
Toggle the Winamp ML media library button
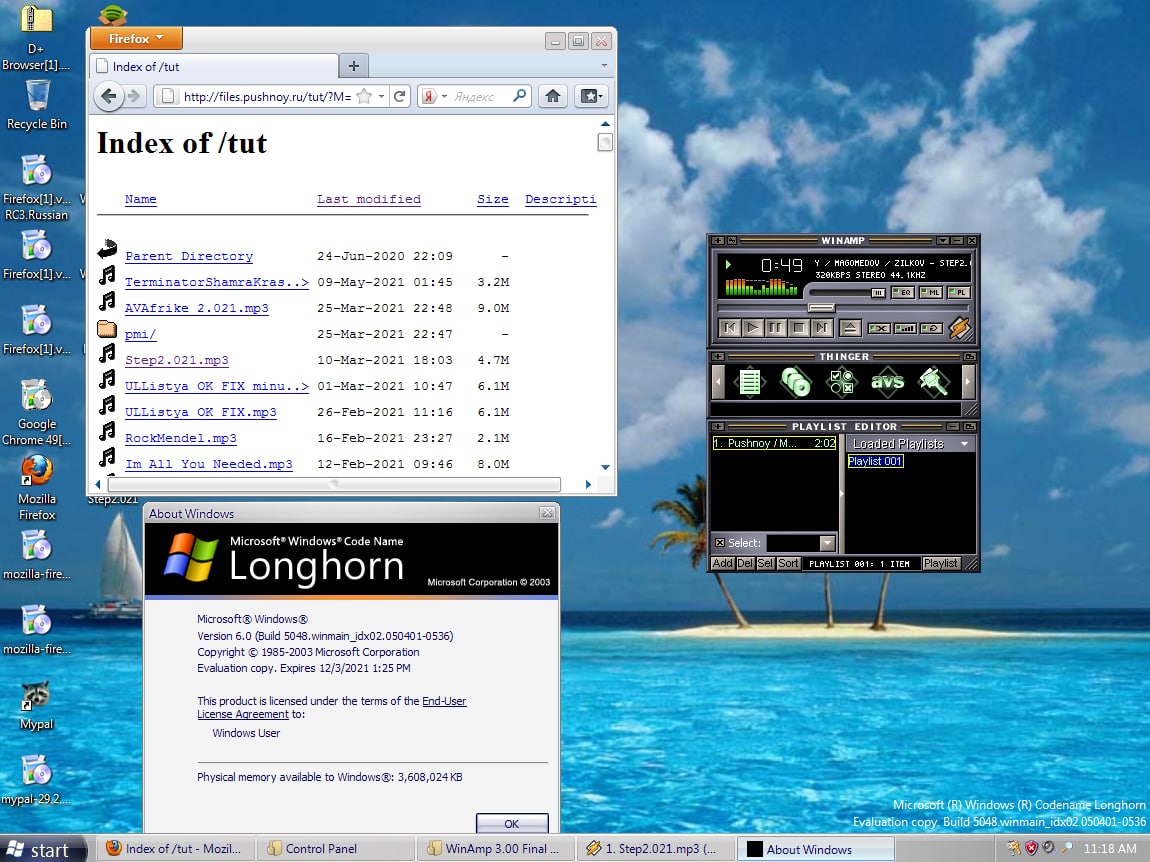930,292
